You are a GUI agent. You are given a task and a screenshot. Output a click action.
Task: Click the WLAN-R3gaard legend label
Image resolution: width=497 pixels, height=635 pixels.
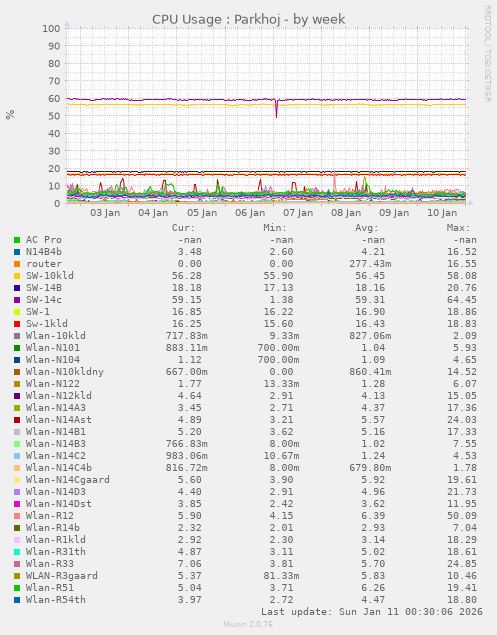coord(62,576)
